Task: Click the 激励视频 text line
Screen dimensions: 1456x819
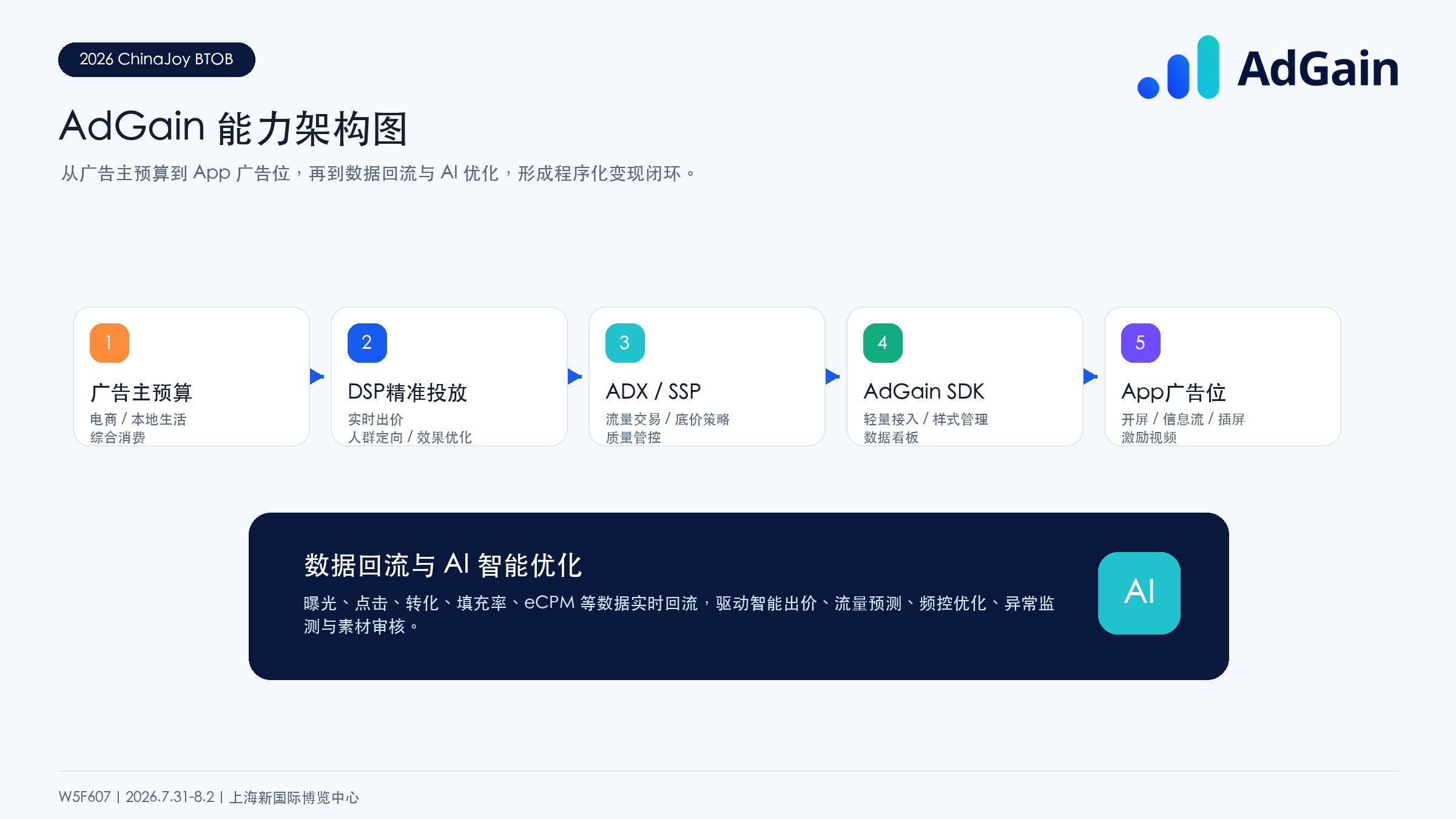Action: [1149, 437]
